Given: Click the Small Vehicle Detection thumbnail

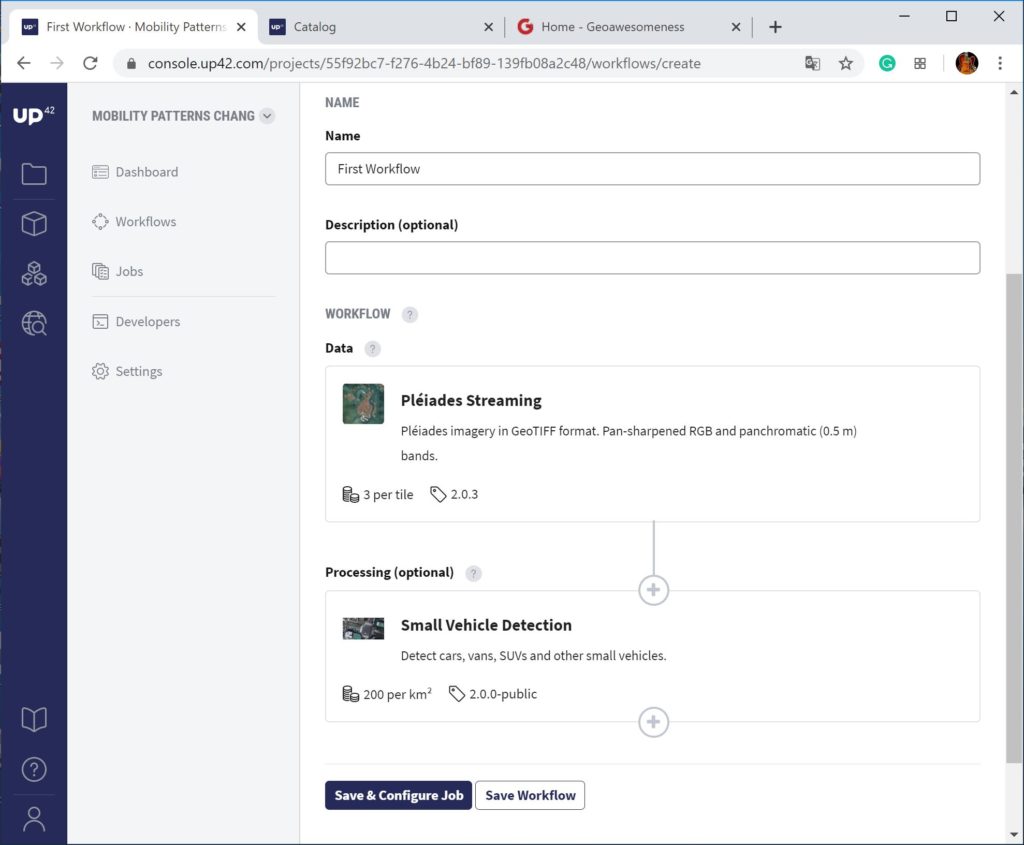Looking at the screenshot, I should (x=363, y=628).
